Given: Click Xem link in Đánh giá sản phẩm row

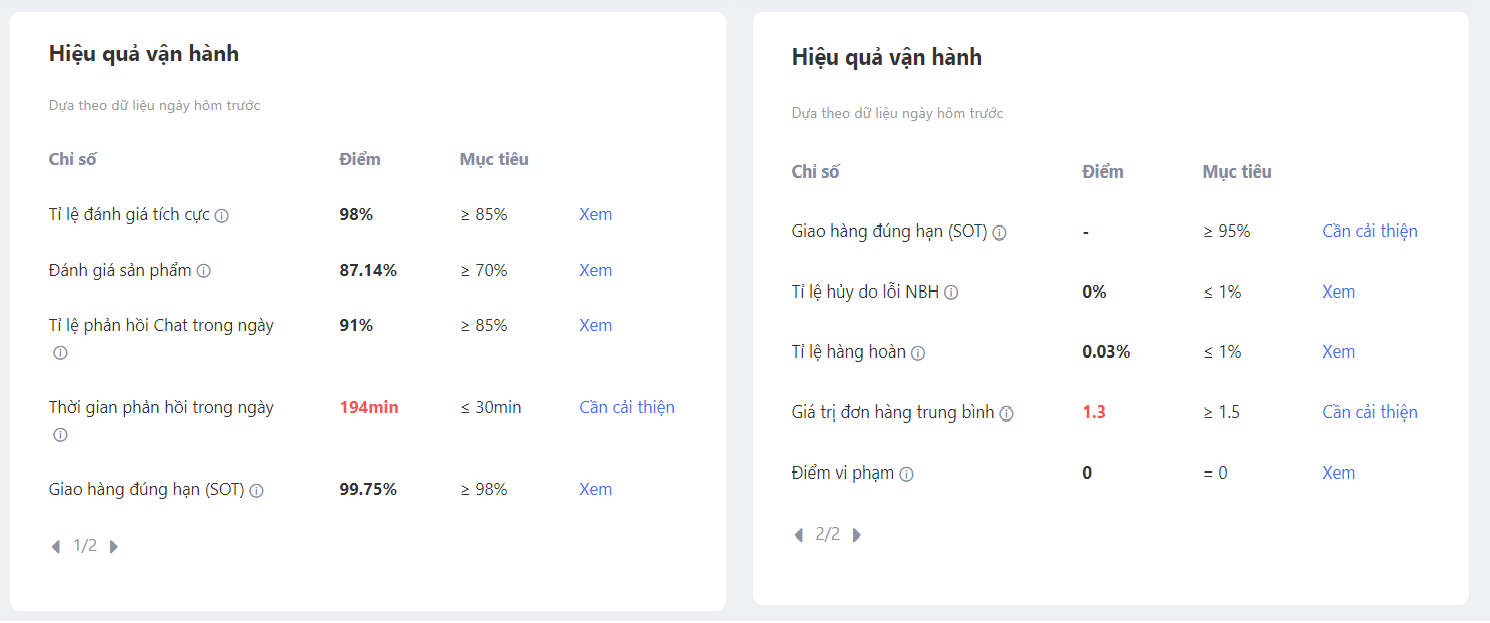Looking at the screenshot, I should pos(595,270).
